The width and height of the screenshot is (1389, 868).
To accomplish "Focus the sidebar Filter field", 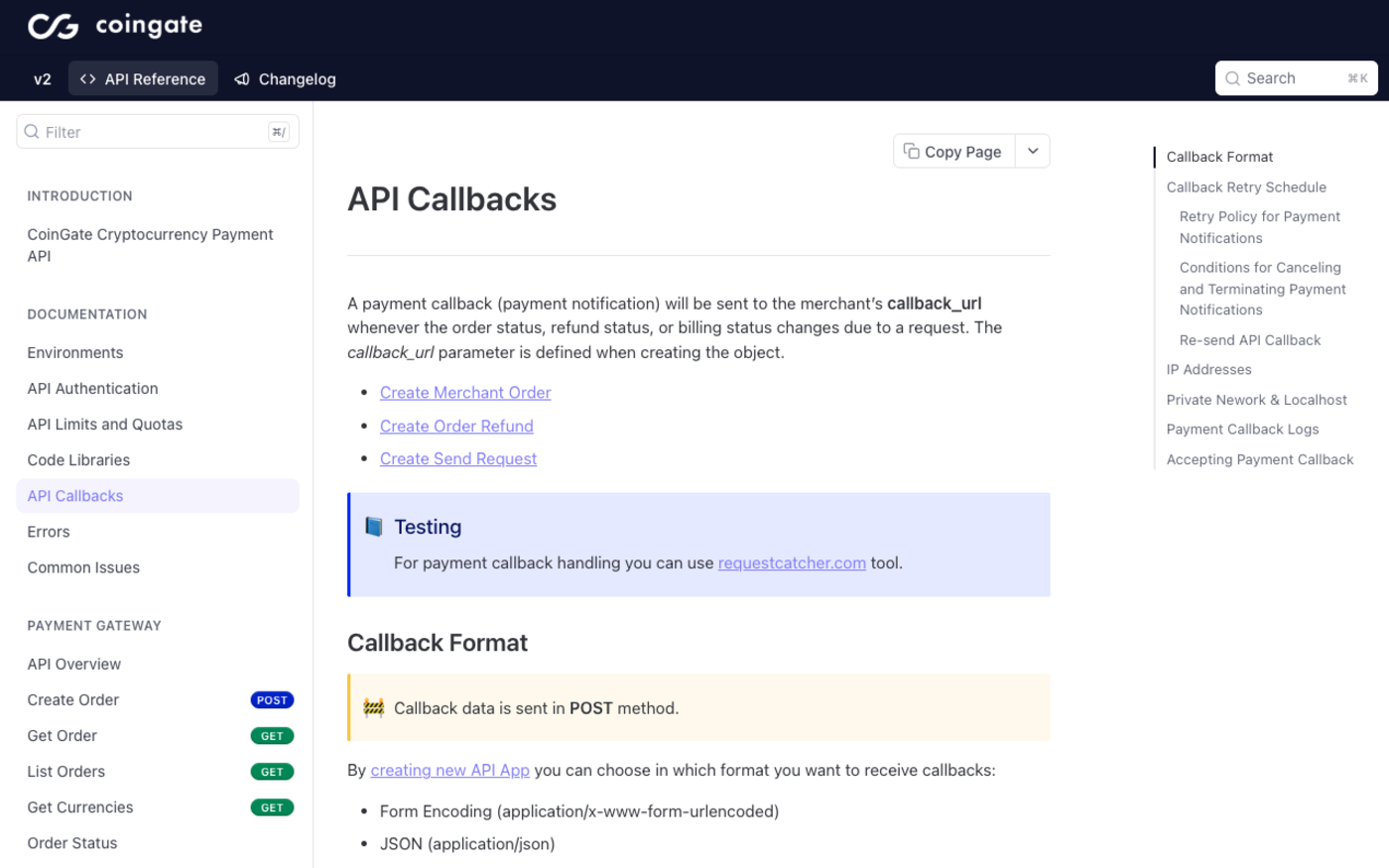I will coord(158,132).
